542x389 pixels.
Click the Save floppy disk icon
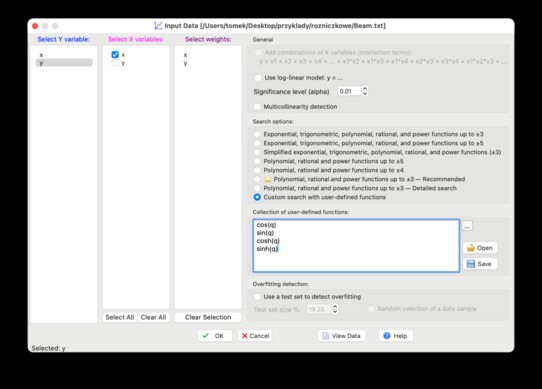470,264
